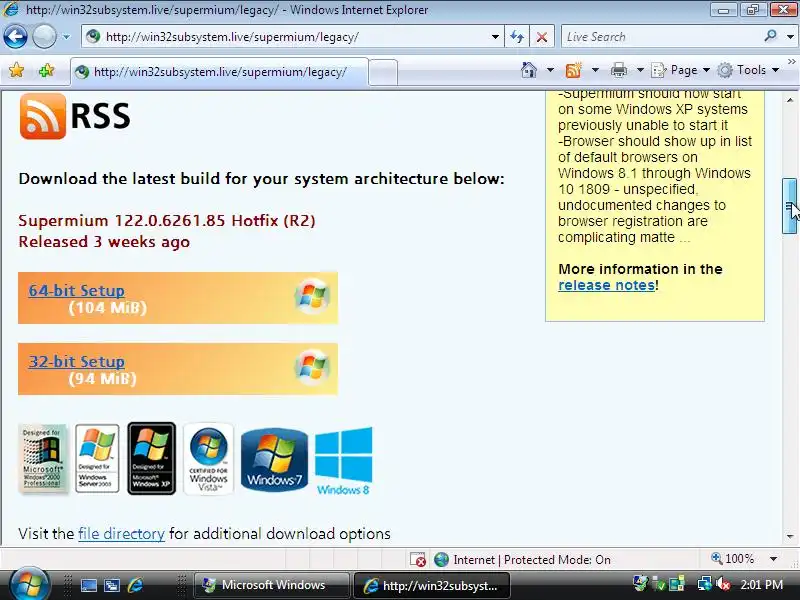Open the recent pages dropdown arrow
Viewport: 800px width, 600px height.
[66, 37]
